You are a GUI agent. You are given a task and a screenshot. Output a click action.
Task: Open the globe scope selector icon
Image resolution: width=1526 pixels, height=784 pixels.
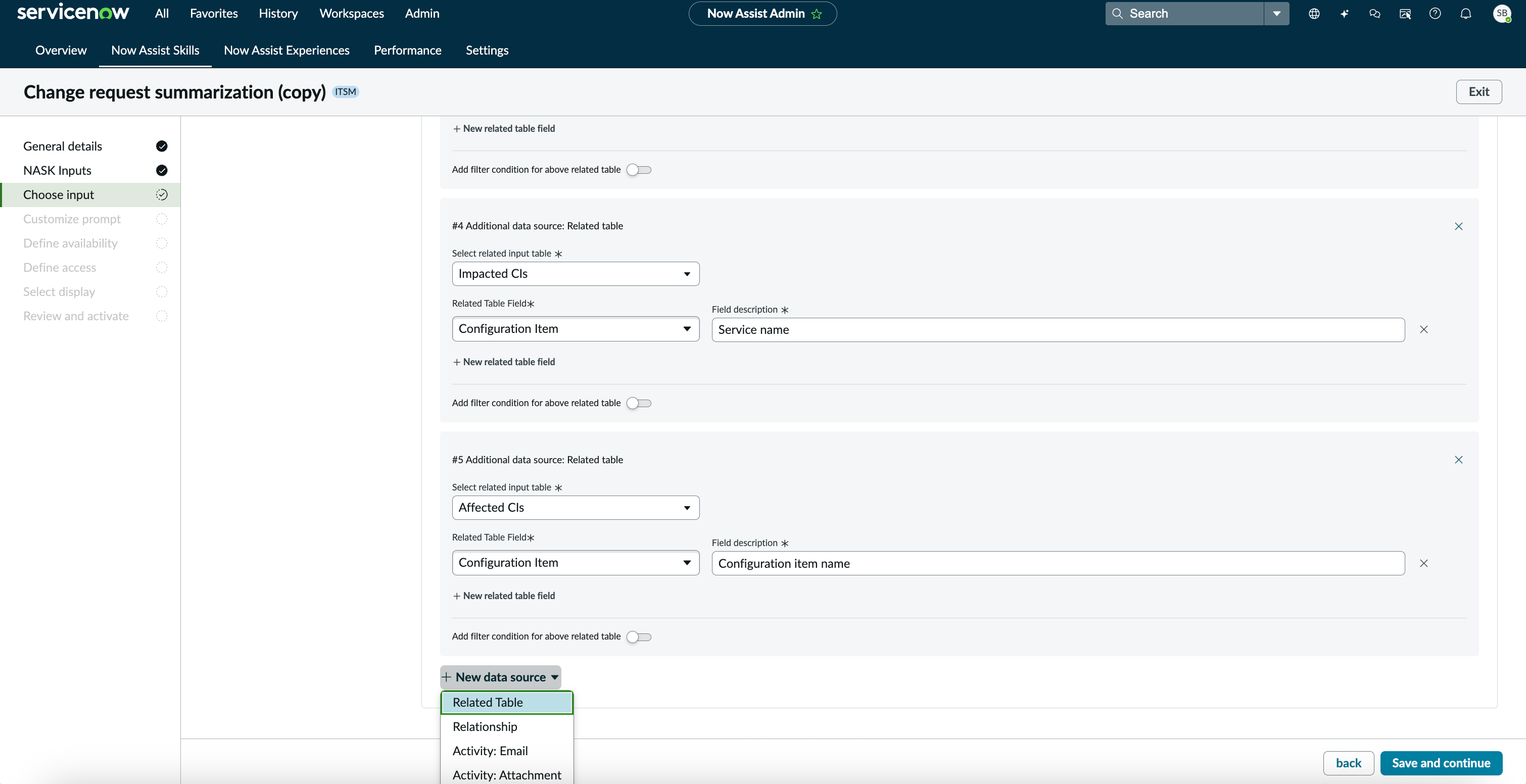click(1314, 14)
